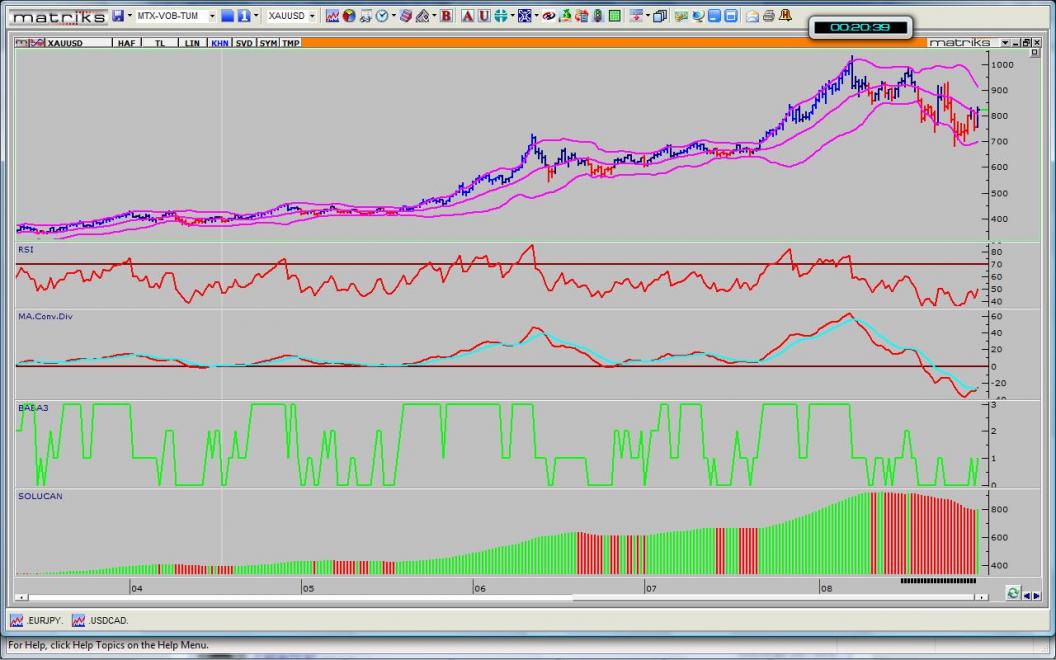Toggle the LIN chart scale button

point(192,43)
